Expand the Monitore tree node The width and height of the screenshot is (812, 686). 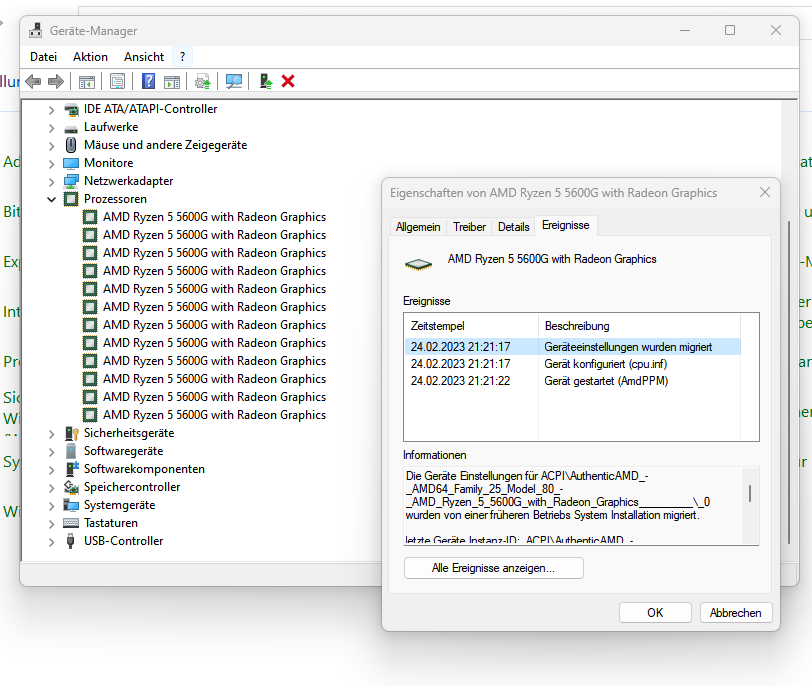pyautogui.click(x=51, y=164)
